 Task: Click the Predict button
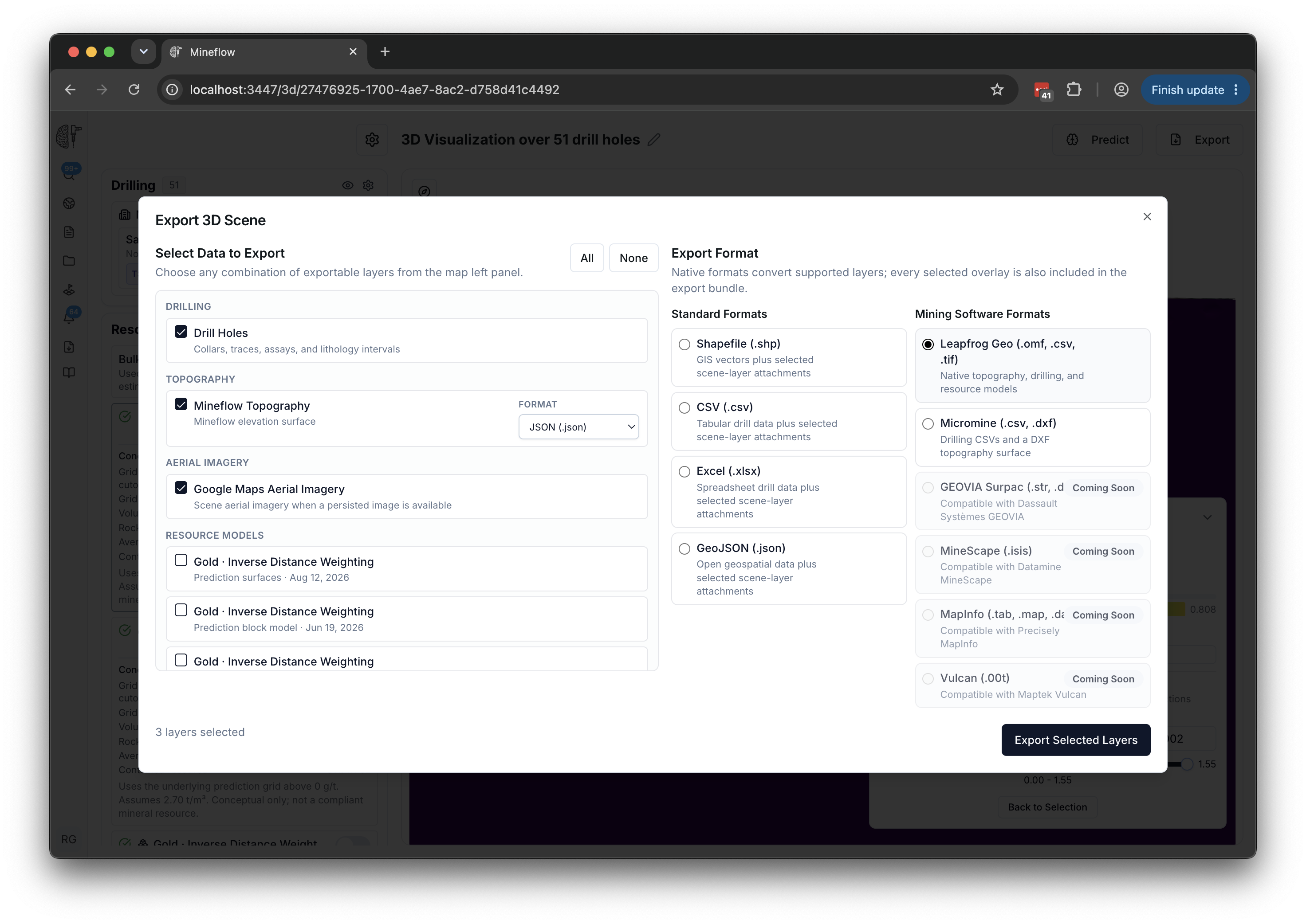click(1097, 139)
